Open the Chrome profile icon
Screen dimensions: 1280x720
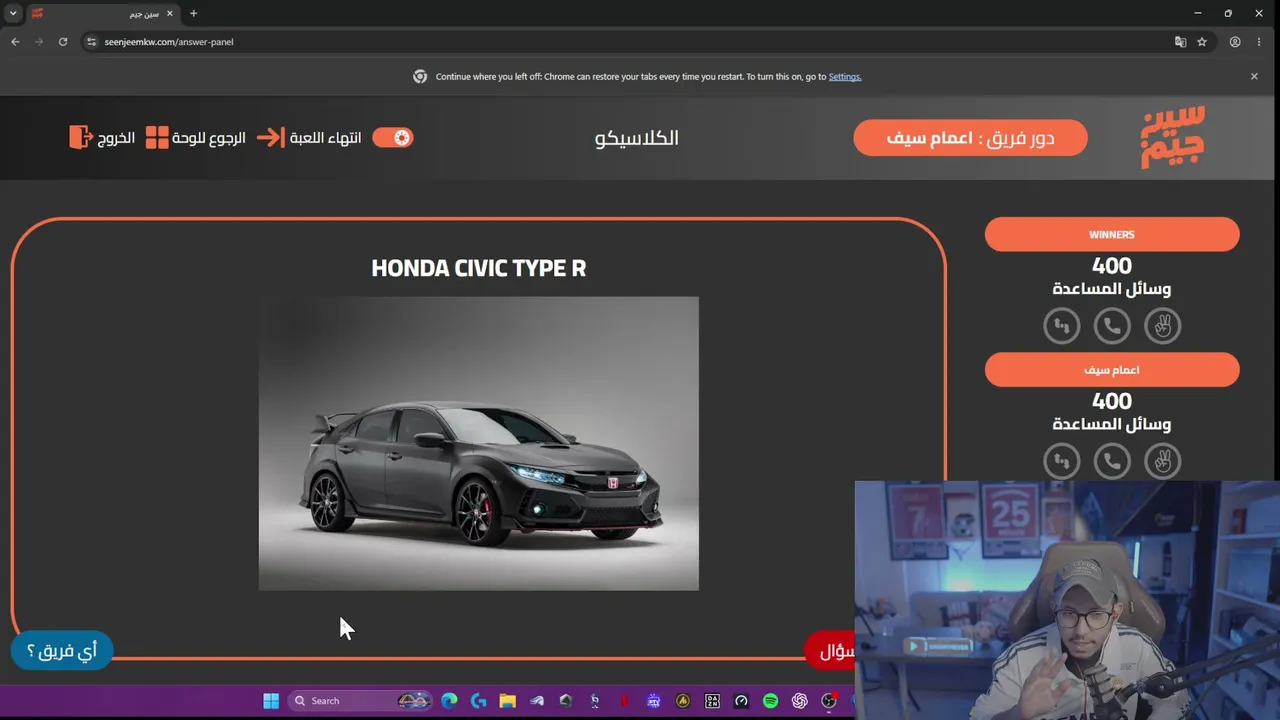(x=1235, y=42)
